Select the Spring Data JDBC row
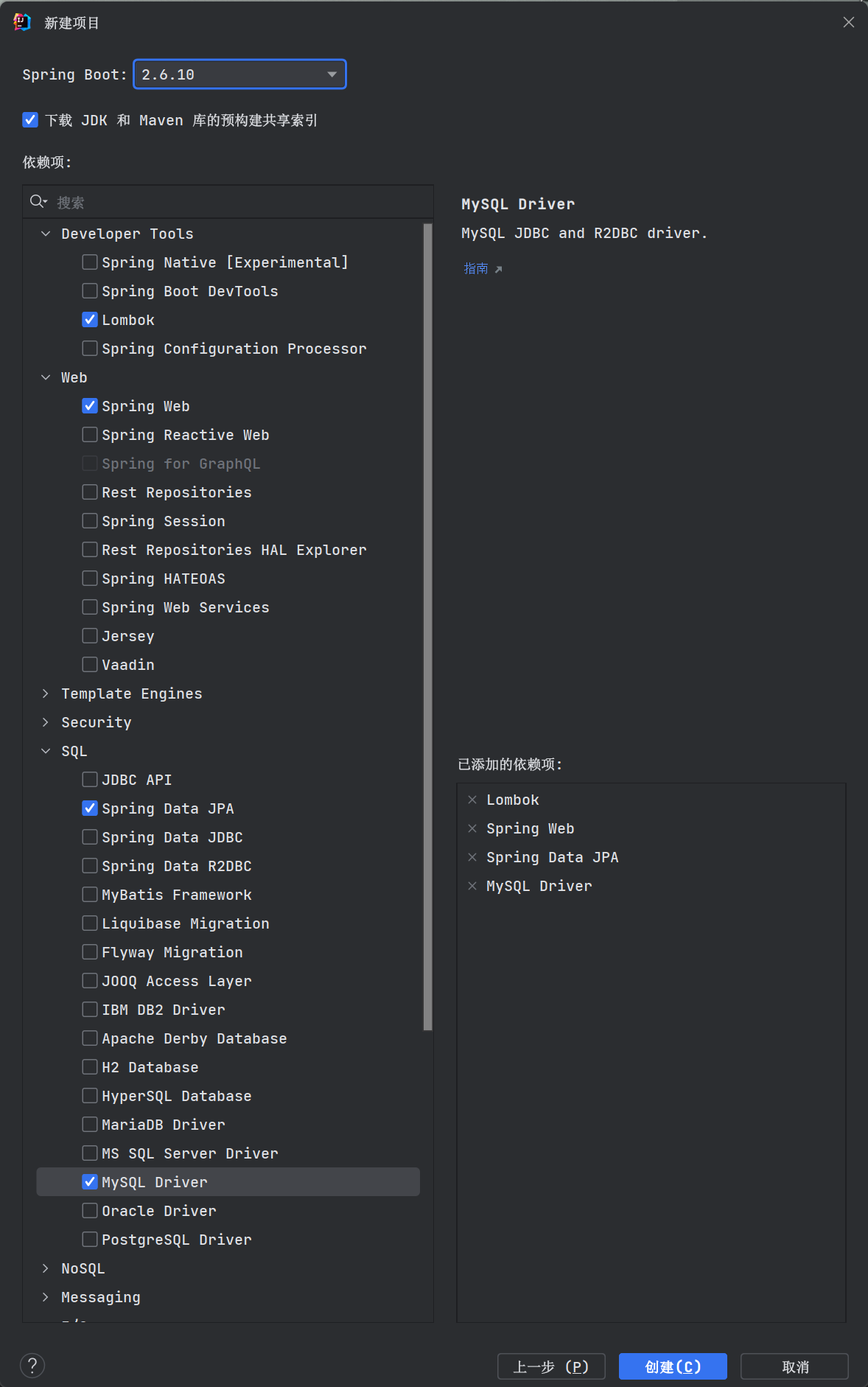This screenshot has height=1387, width=868. click(228, 837)
